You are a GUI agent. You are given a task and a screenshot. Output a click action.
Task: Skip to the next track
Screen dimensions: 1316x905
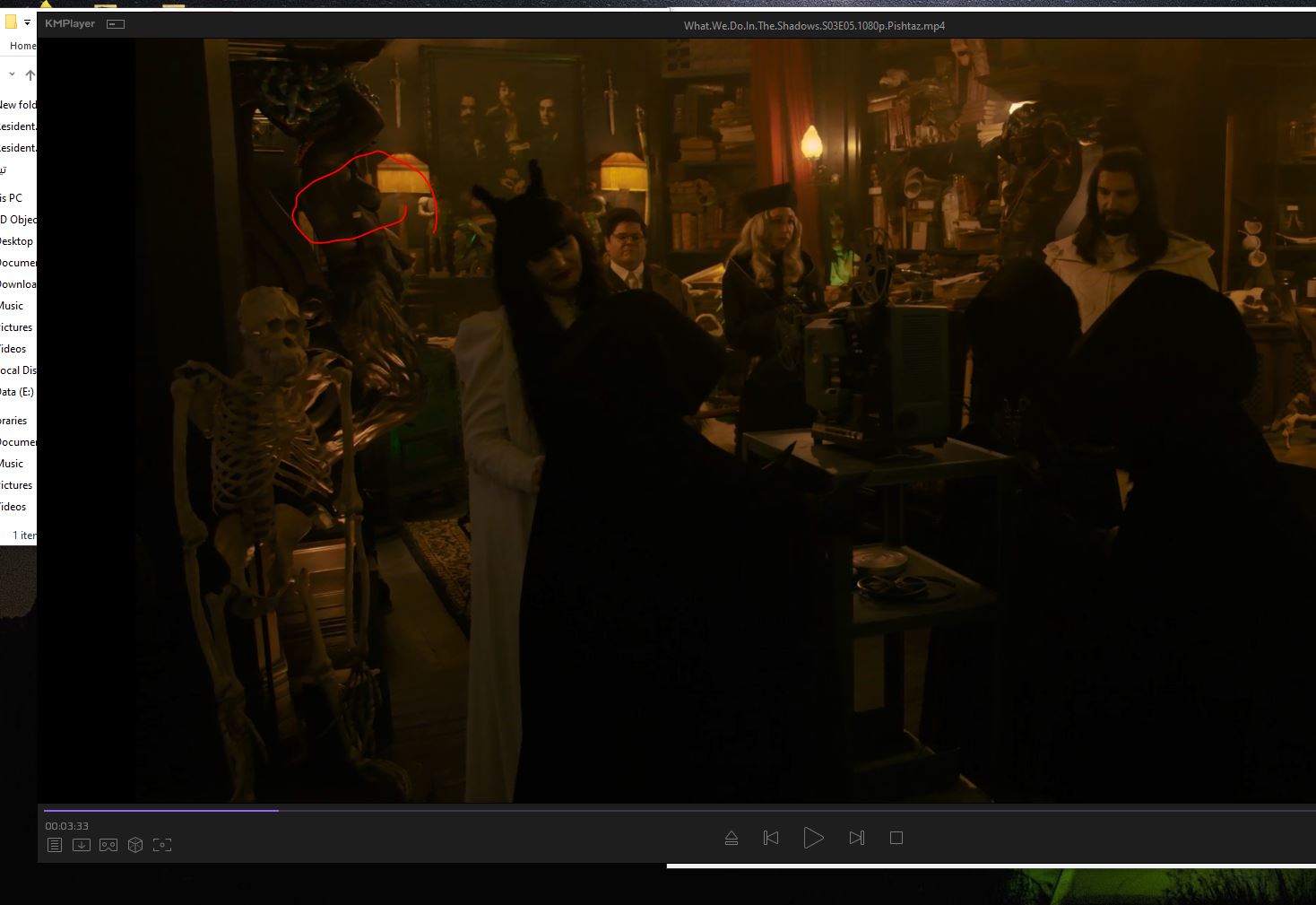(856, 838)
